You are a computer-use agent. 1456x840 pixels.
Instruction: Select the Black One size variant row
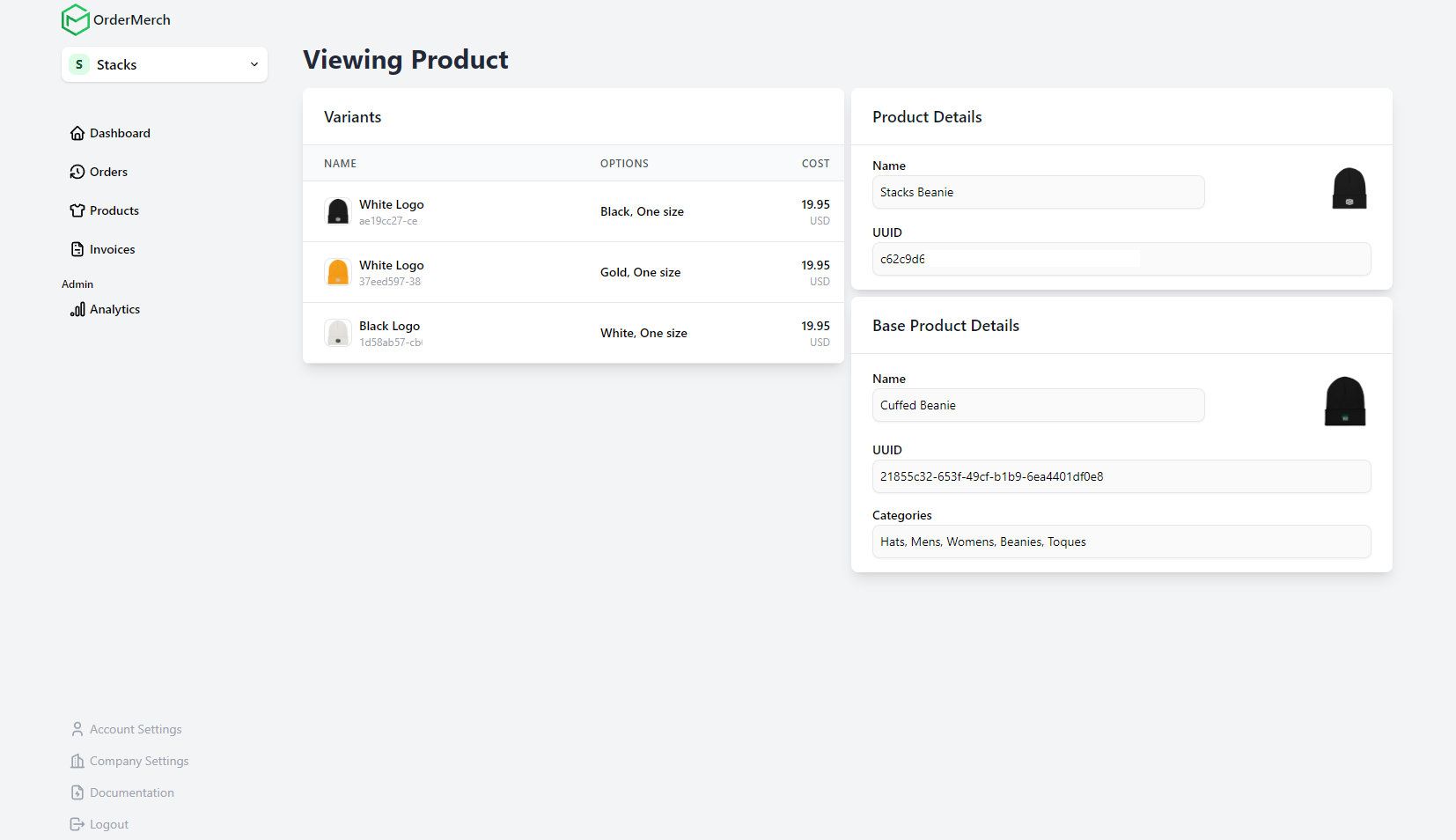click(572, 211)
